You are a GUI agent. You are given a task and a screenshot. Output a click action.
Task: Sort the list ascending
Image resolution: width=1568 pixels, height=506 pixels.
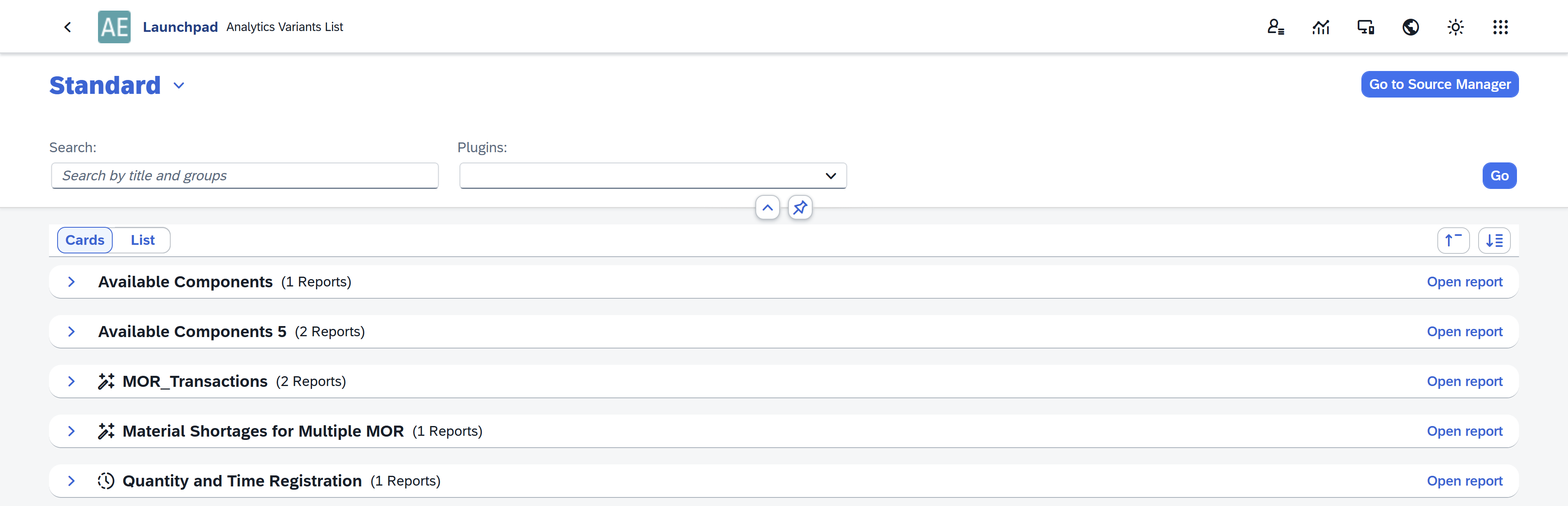(1454, 240)
